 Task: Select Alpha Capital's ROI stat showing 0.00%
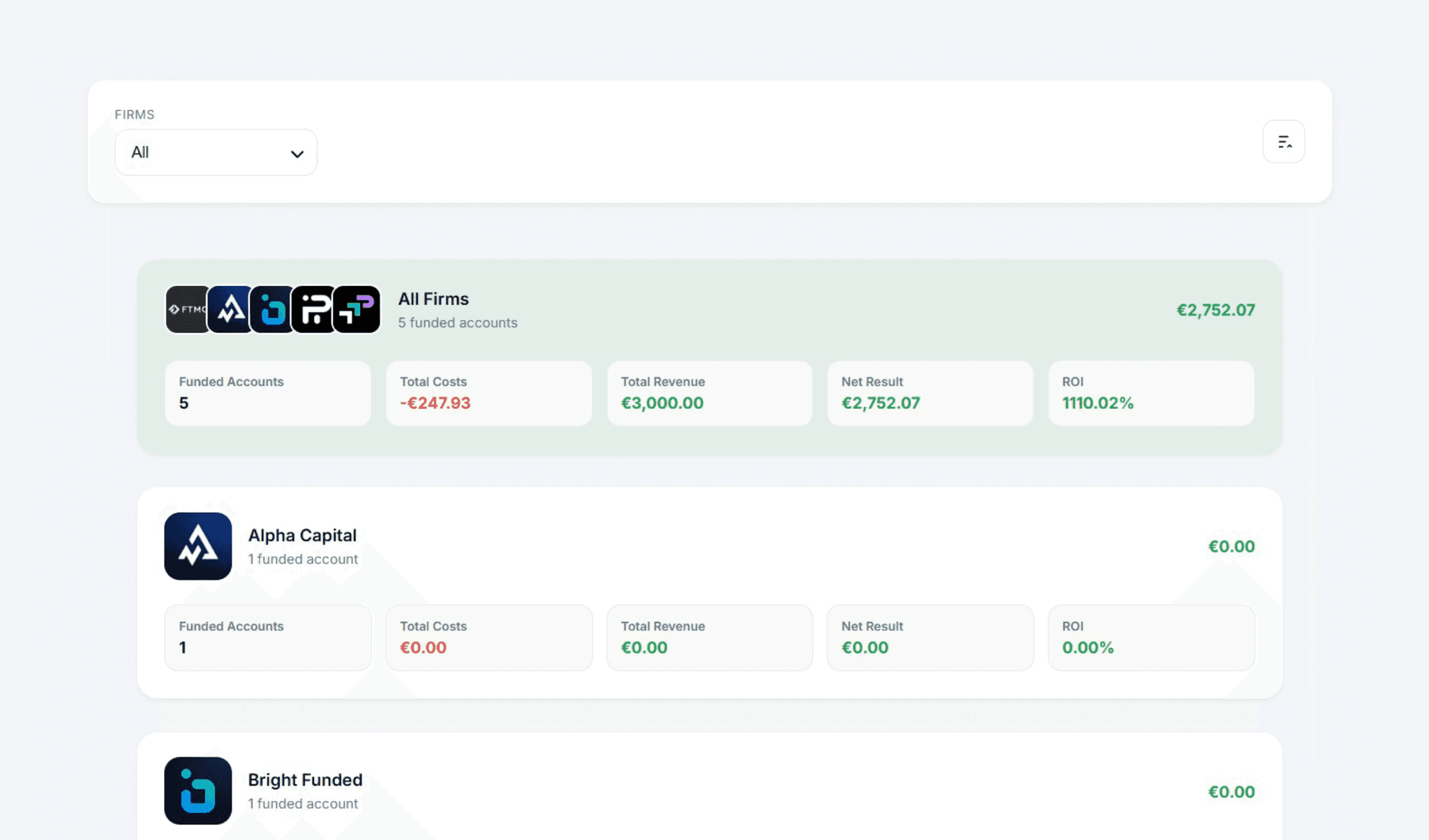click(1151, 638)
